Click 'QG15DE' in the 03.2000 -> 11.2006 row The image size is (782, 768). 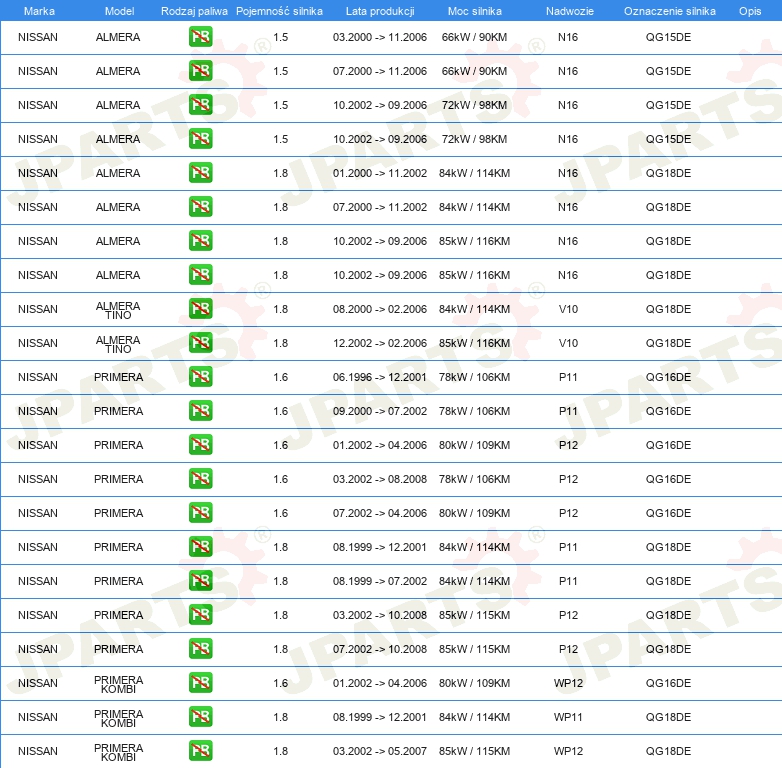point(668,37)
